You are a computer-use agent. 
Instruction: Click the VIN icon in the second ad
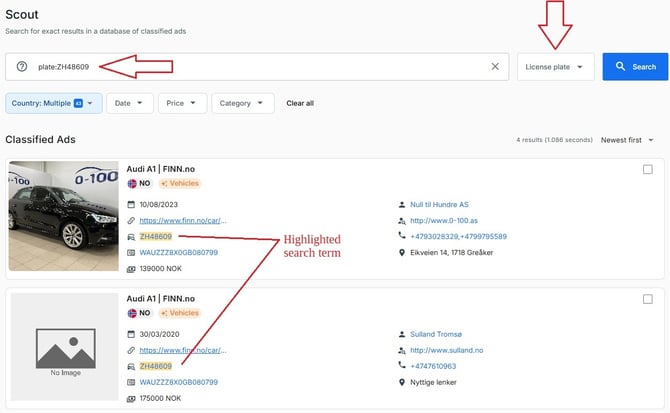tap(131, 382)
